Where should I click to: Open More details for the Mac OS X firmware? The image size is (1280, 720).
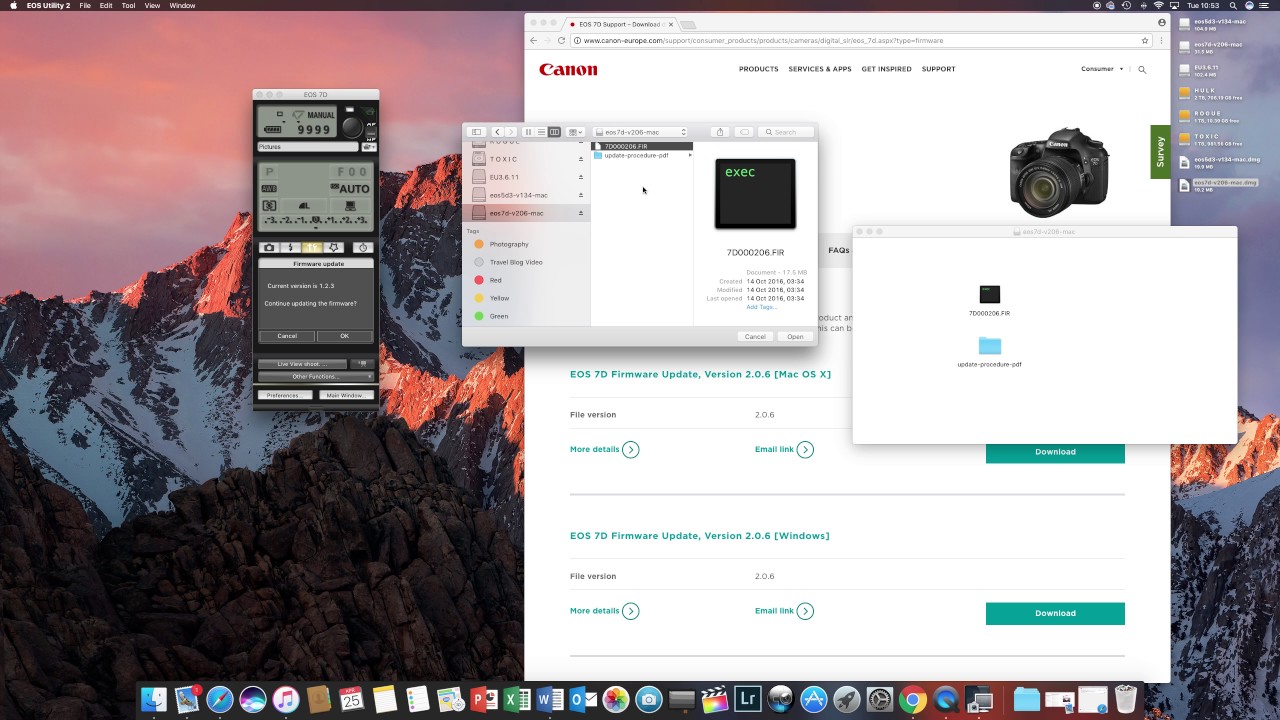(x=604, y=450)
